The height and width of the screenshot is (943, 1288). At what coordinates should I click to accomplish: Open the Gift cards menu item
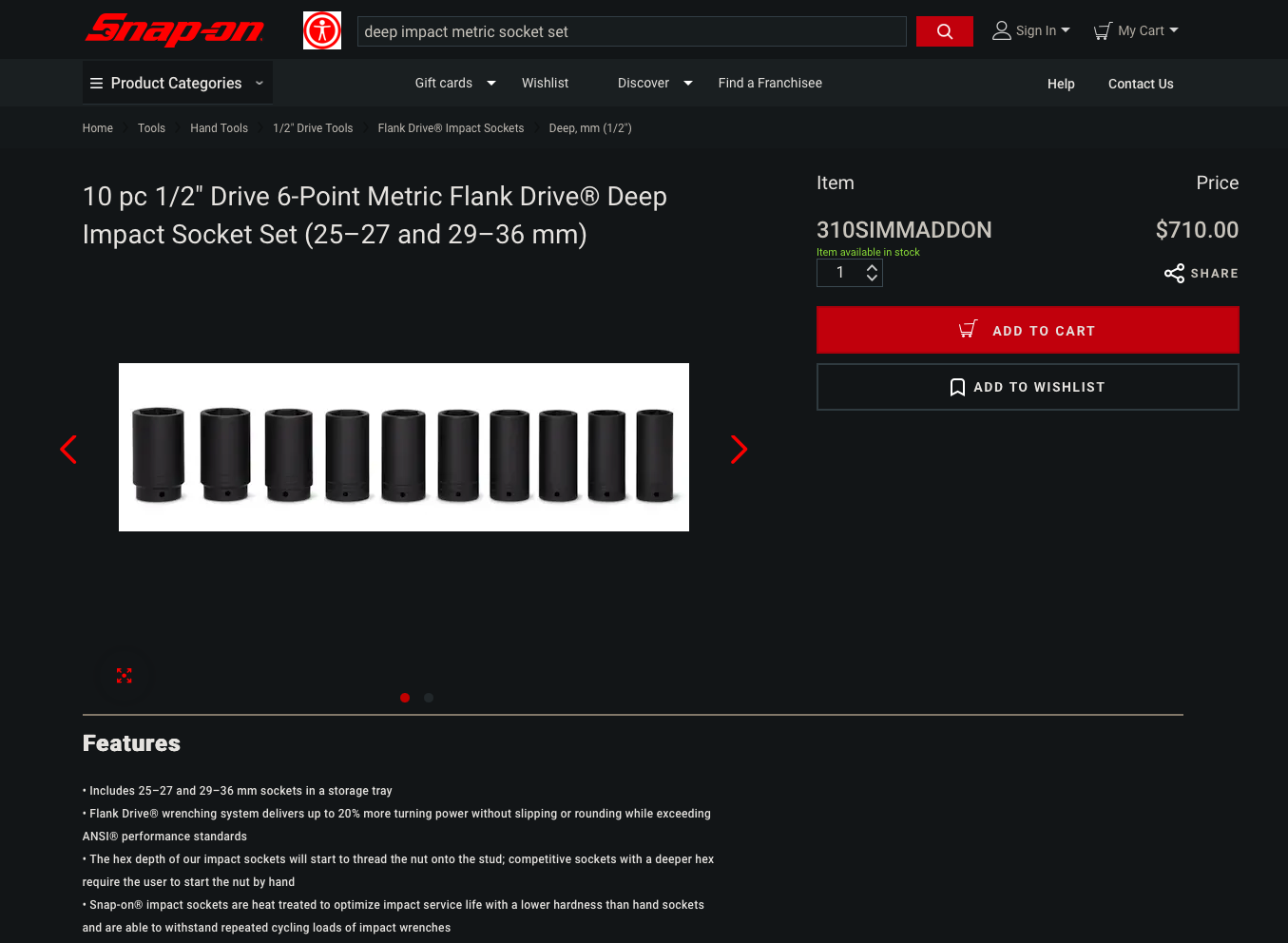click(444, 84)
